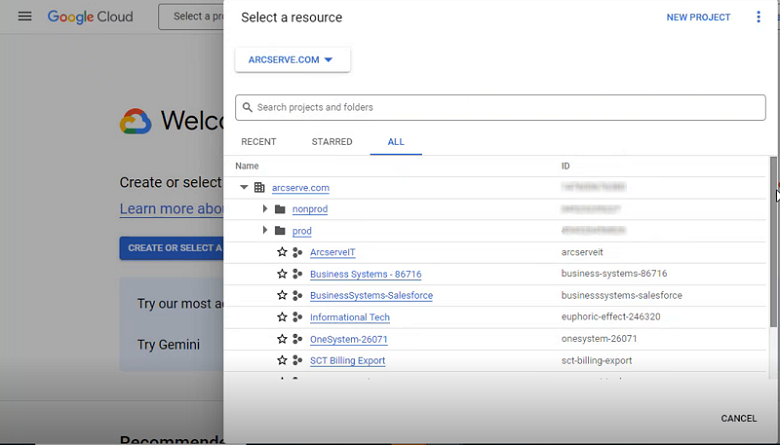Select the Informational Tech project
The height and width of the screenshot is (445, 780).
pos(350,317)
